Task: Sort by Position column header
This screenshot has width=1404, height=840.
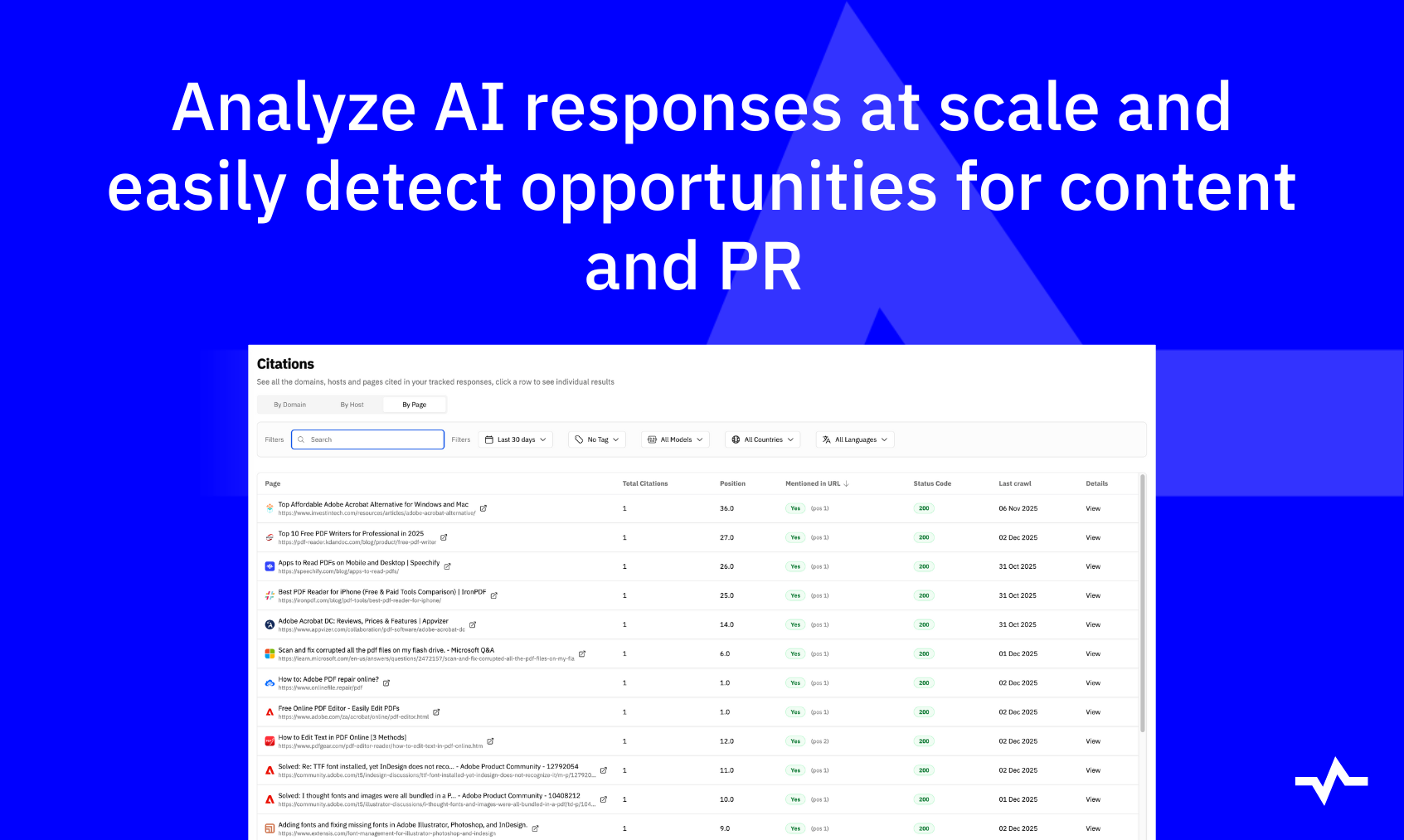Action: tap(732, 483)
